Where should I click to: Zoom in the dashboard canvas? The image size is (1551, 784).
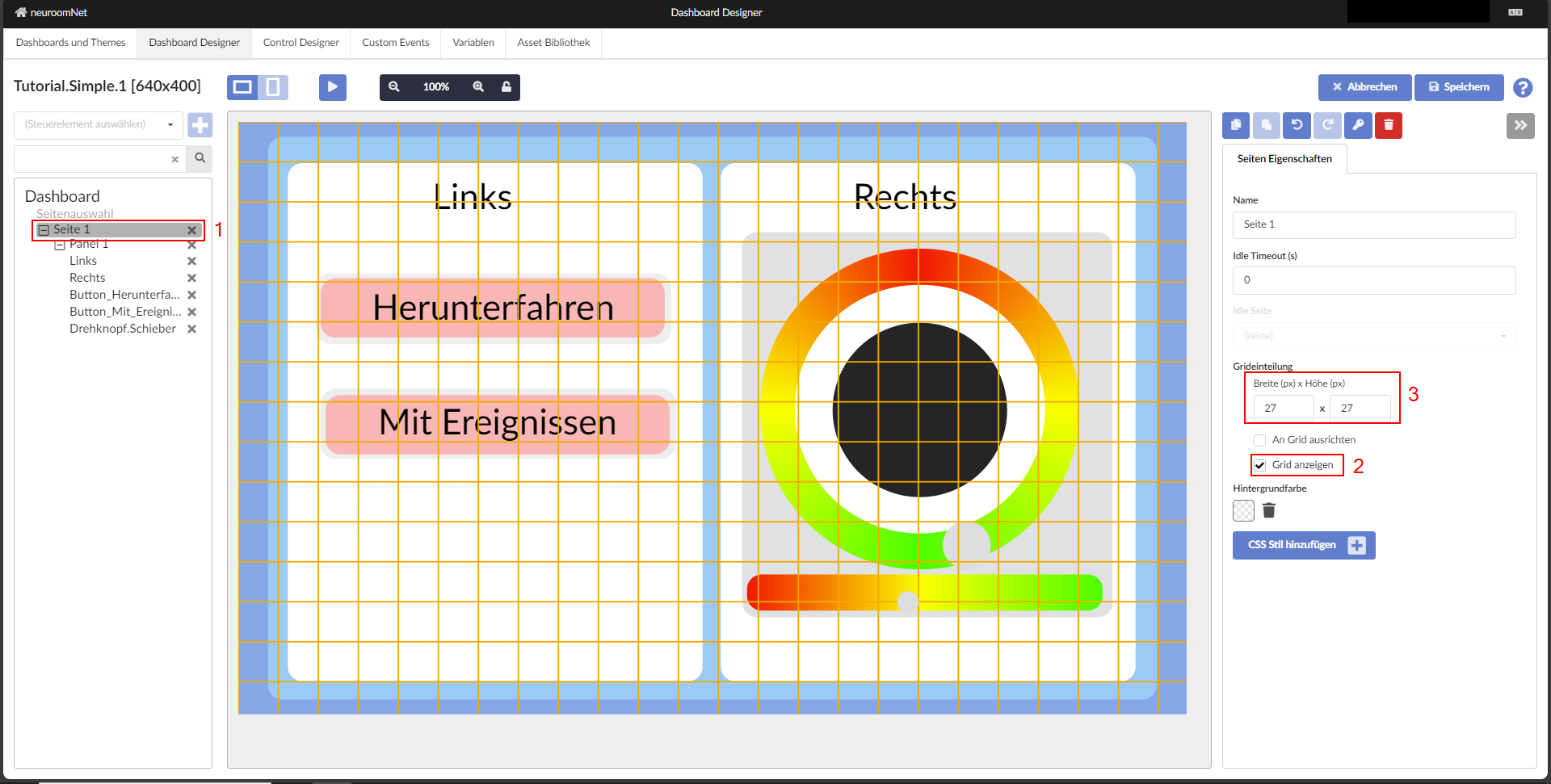[x=478, y=87]
